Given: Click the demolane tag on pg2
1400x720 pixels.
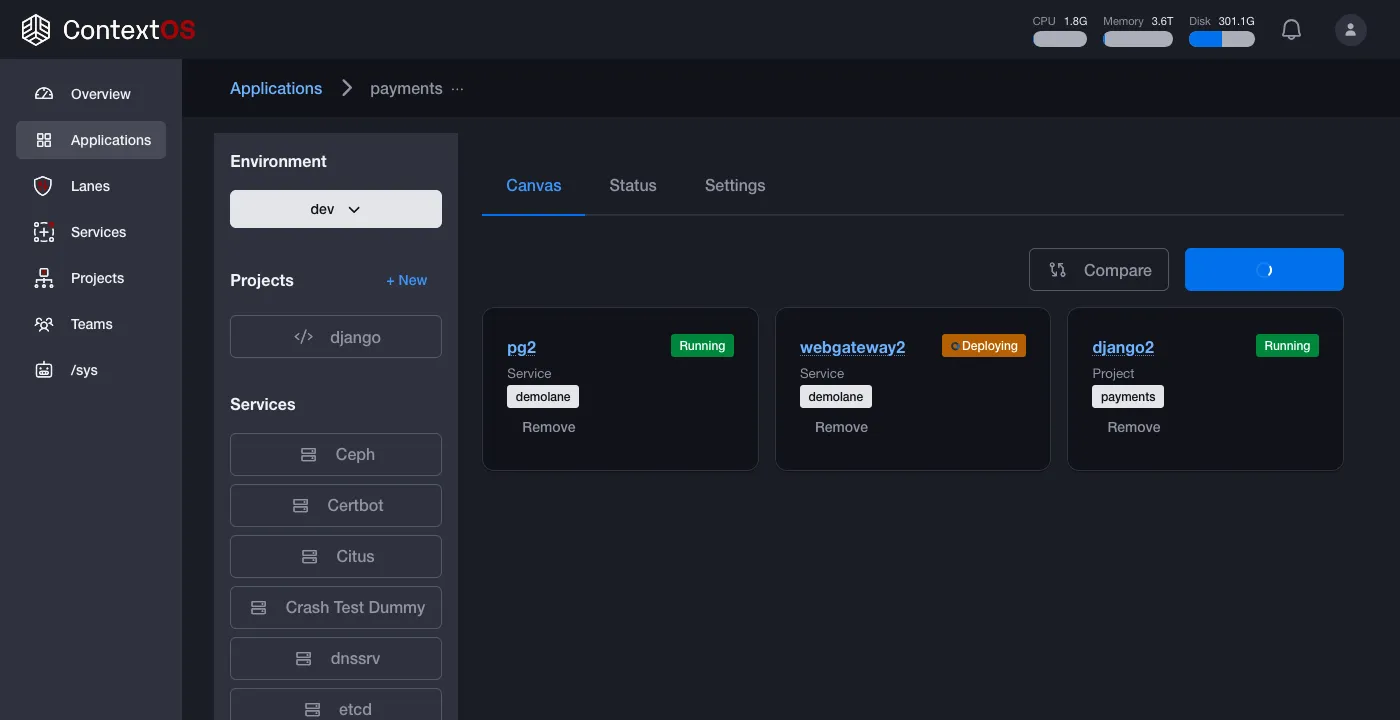Looking at the screenshot, I should pyautogui.click(x=543, y=397).
